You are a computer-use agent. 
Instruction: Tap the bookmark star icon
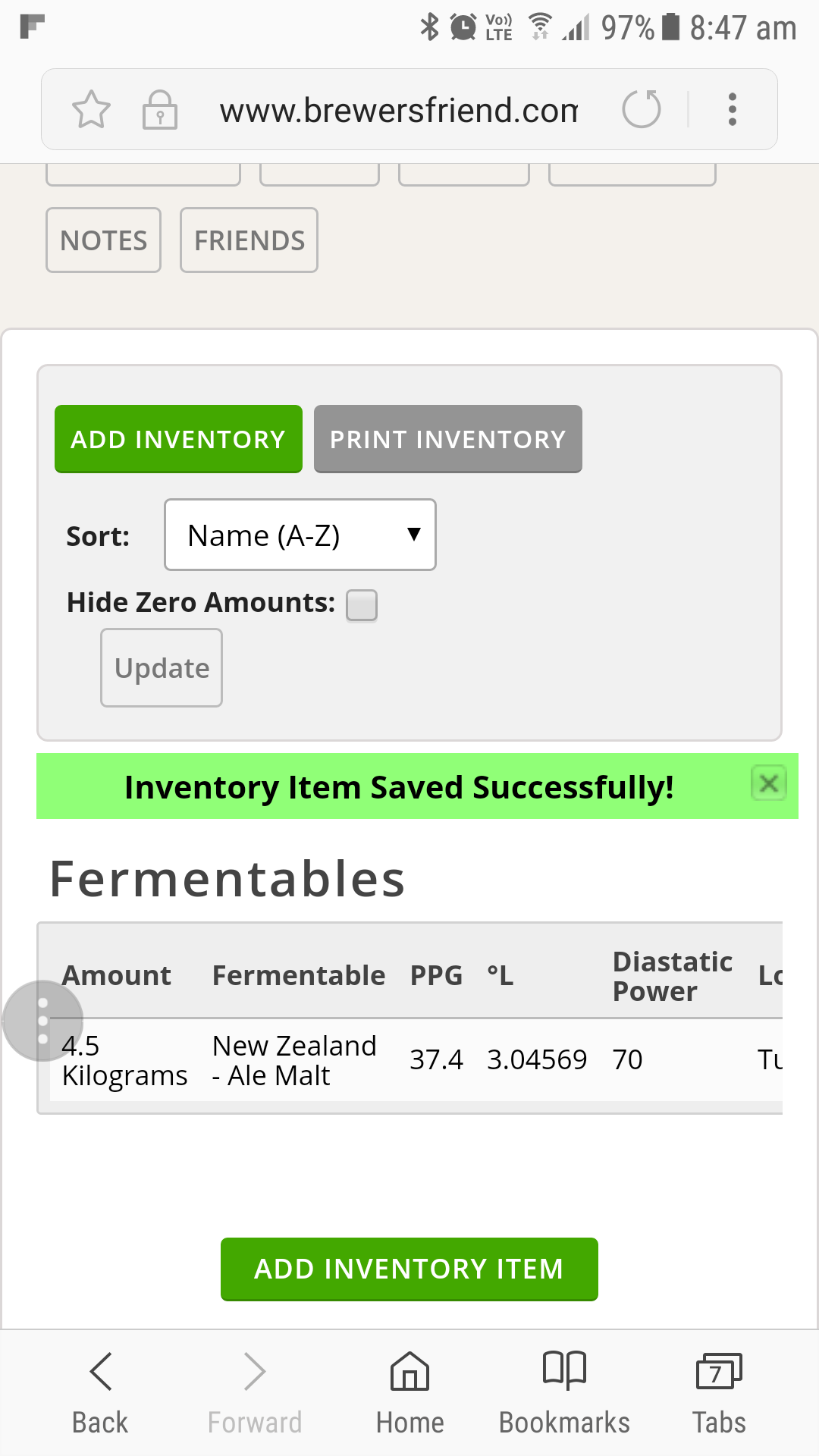[x=91, y=109]
